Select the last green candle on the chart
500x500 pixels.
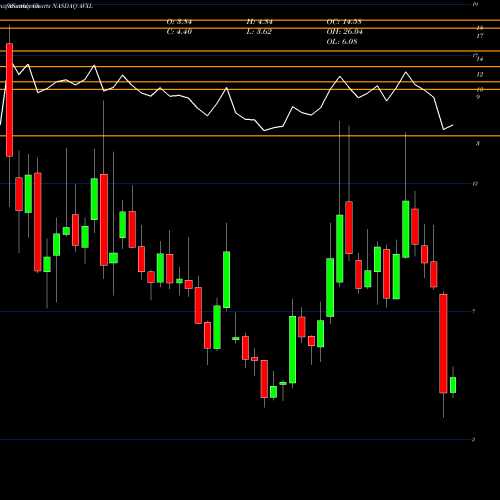(453, 385)
